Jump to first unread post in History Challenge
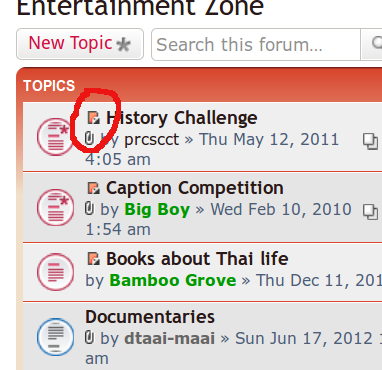382x370 pixels. (x=94, y=118)
